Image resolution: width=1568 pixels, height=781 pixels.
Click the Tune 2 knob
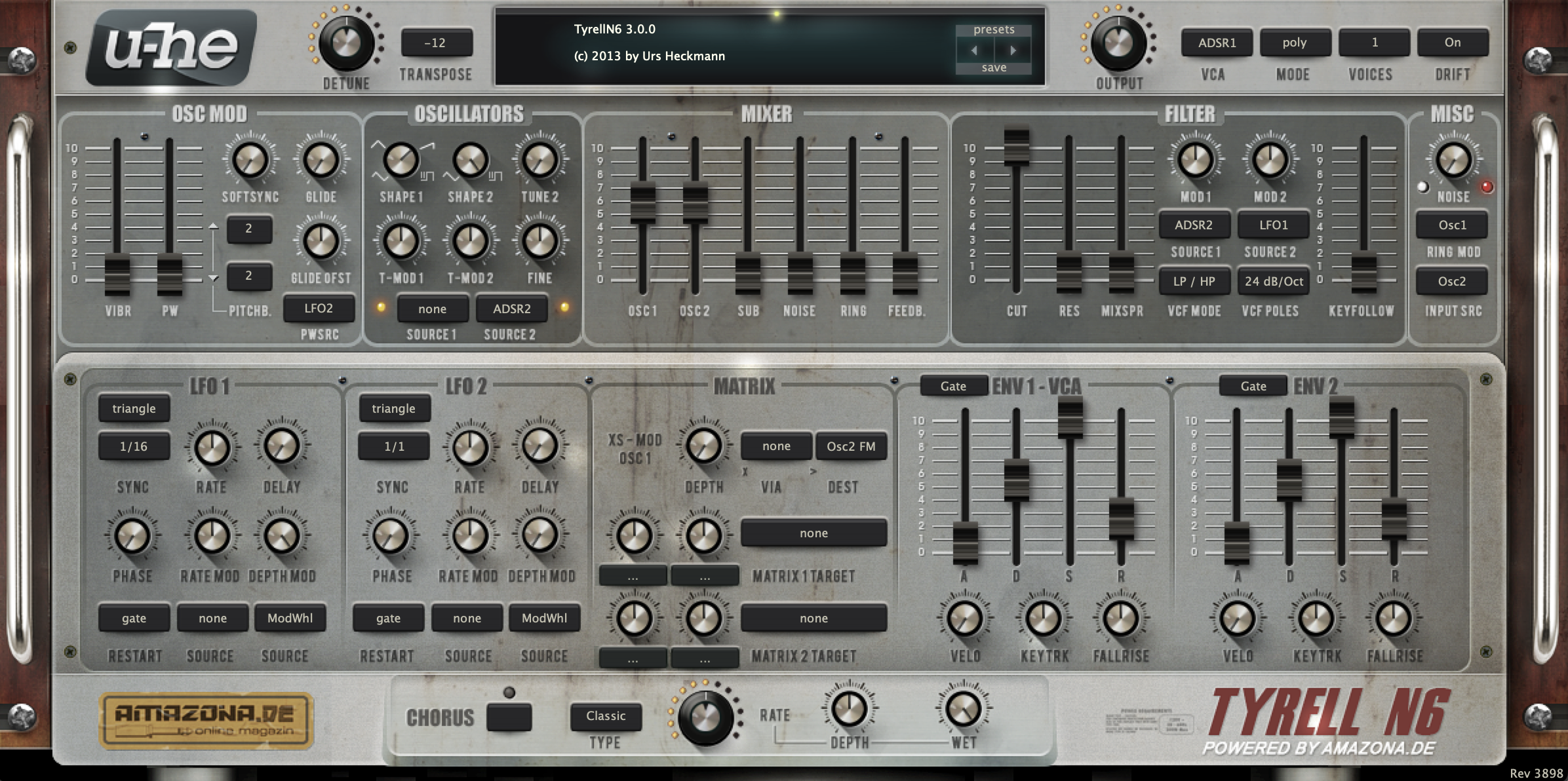tap(539, 160)
